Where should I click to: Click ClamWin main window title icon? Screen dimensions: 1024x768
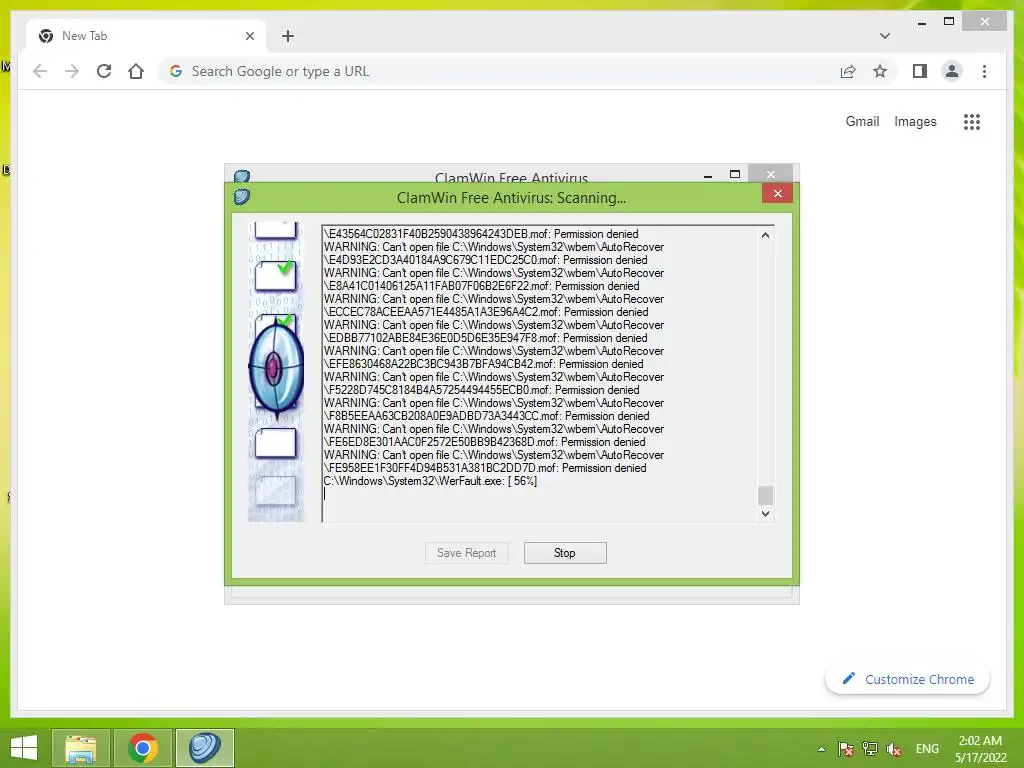click(x=242, y=176)
